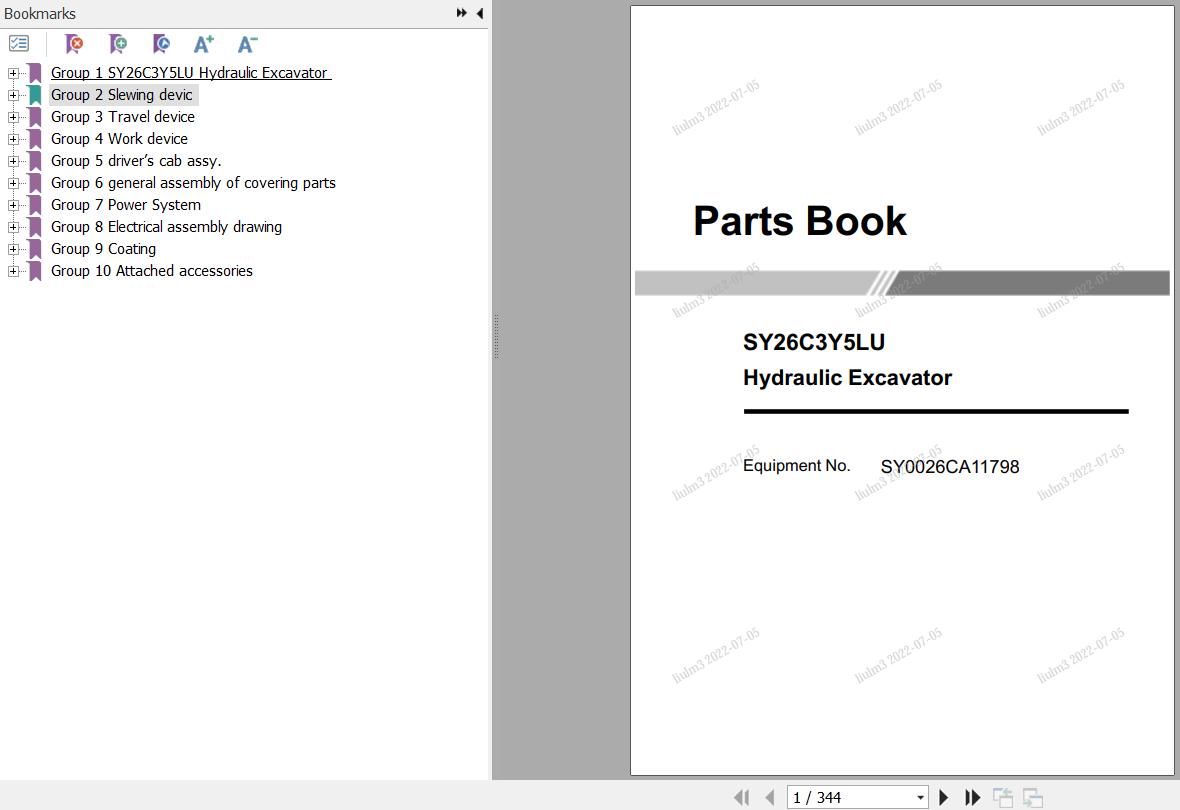
Task: Select Group 3 Travel device bookmark
Action: (x=122, y=117)
